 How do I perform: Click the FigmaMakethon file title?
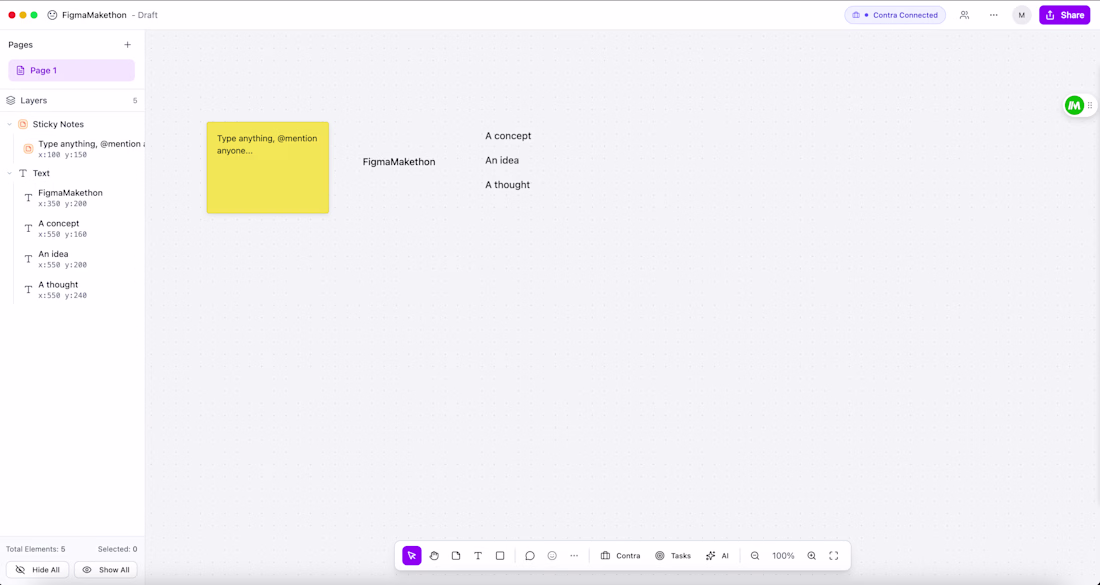point(94,15)
